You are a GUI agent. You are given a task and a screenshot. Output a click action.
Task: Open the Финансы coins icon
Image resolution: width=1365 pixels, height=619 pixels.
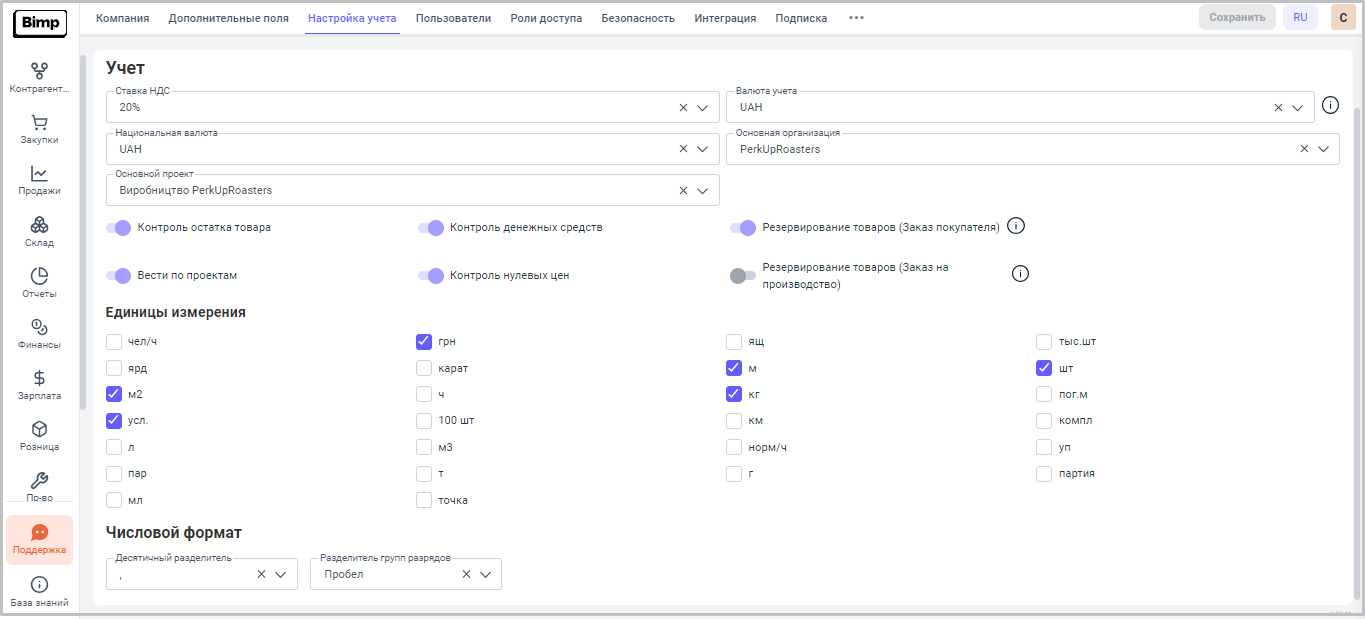click(39, 329)
